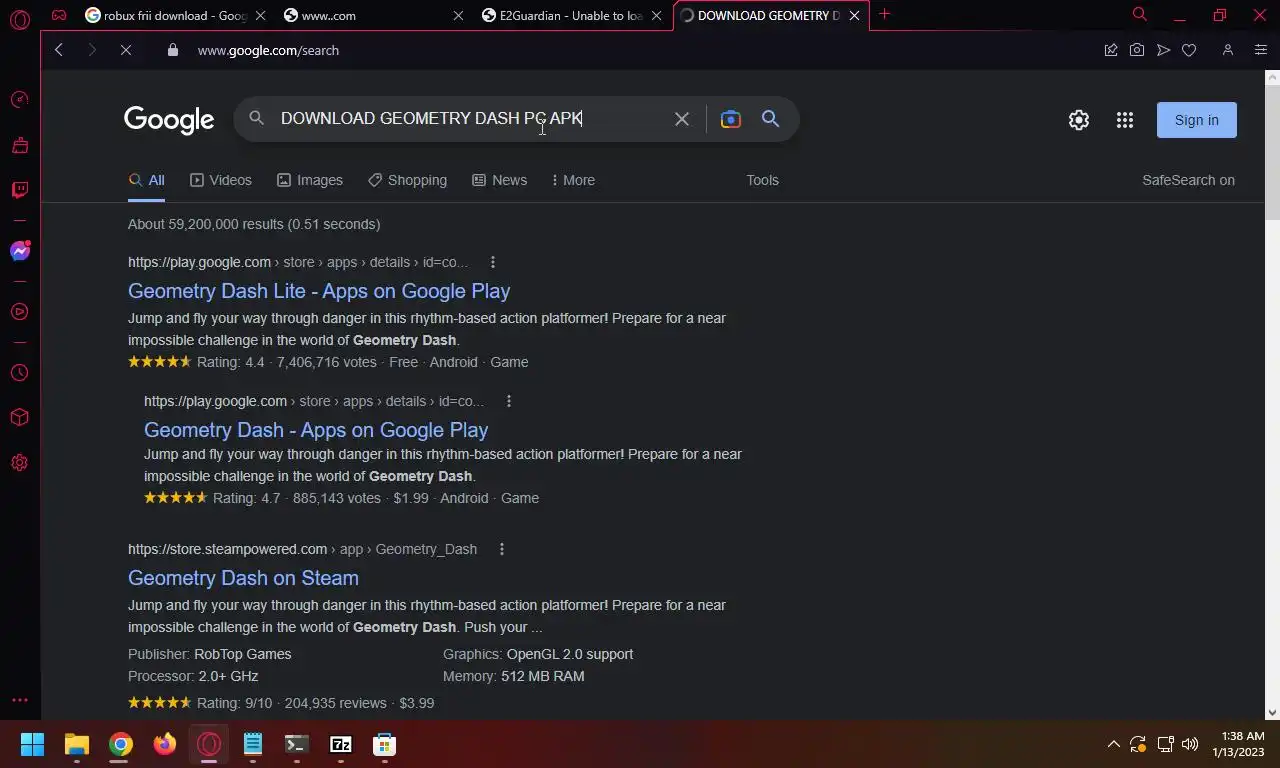This screenshot has height=768, width=1280.
Task: Open Google quick settings gear
Action: pyautogui.click(x=1078, y=120)
